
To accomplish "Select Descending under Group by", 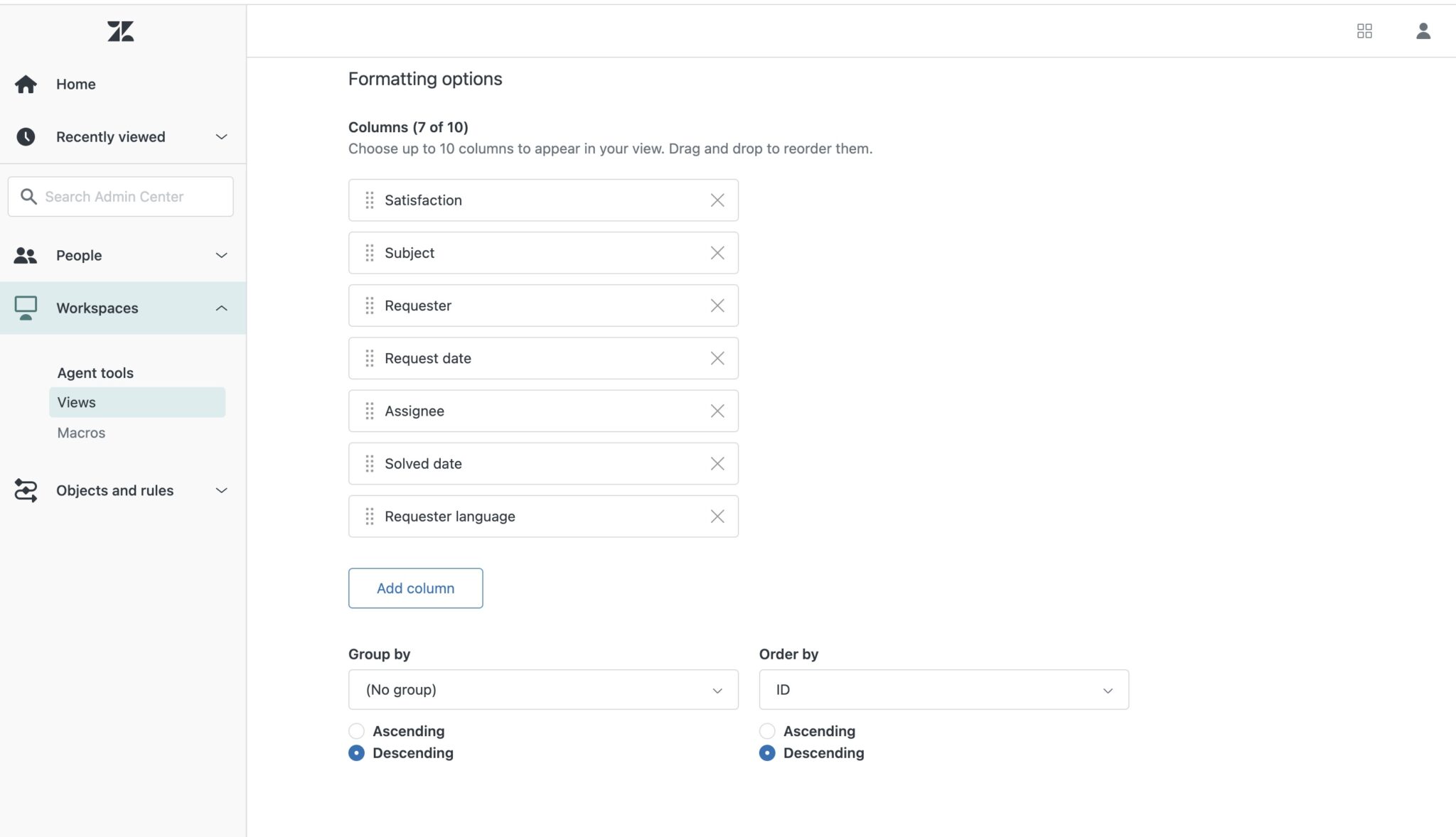I will [357, 752].
